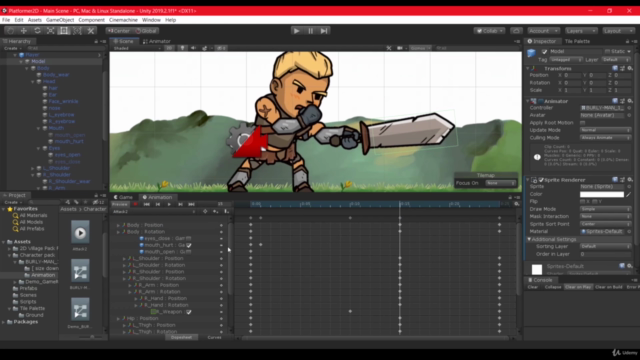Image resolution: width=640 pixels, height=360 pixels.
Task: Open the Tag dropdown
Action: point(565,60)
